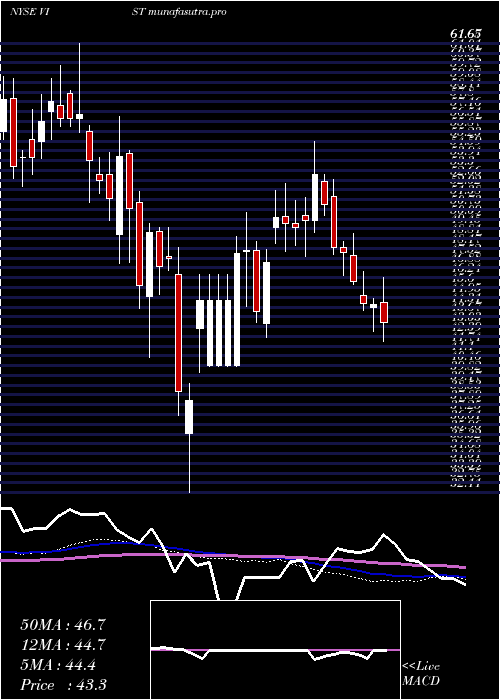This screenshot has height=700, width=500.
Task: Click inside the MACD inset chart panel
Action: tap(275, 650)
